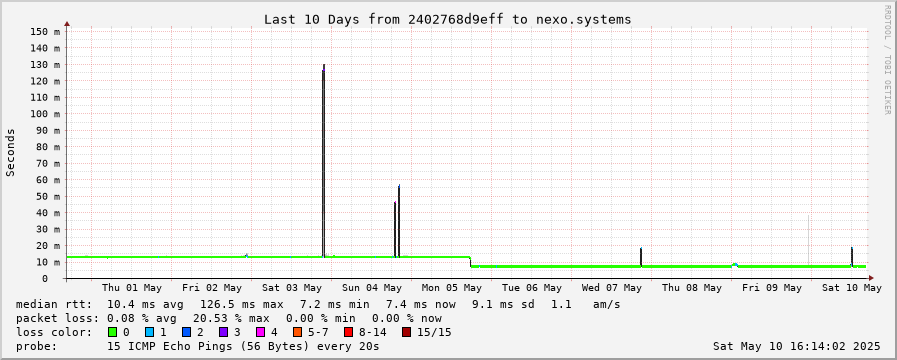Click the Mon 05 May axis label
Viewport: 897px width, 360px height.
452,288
